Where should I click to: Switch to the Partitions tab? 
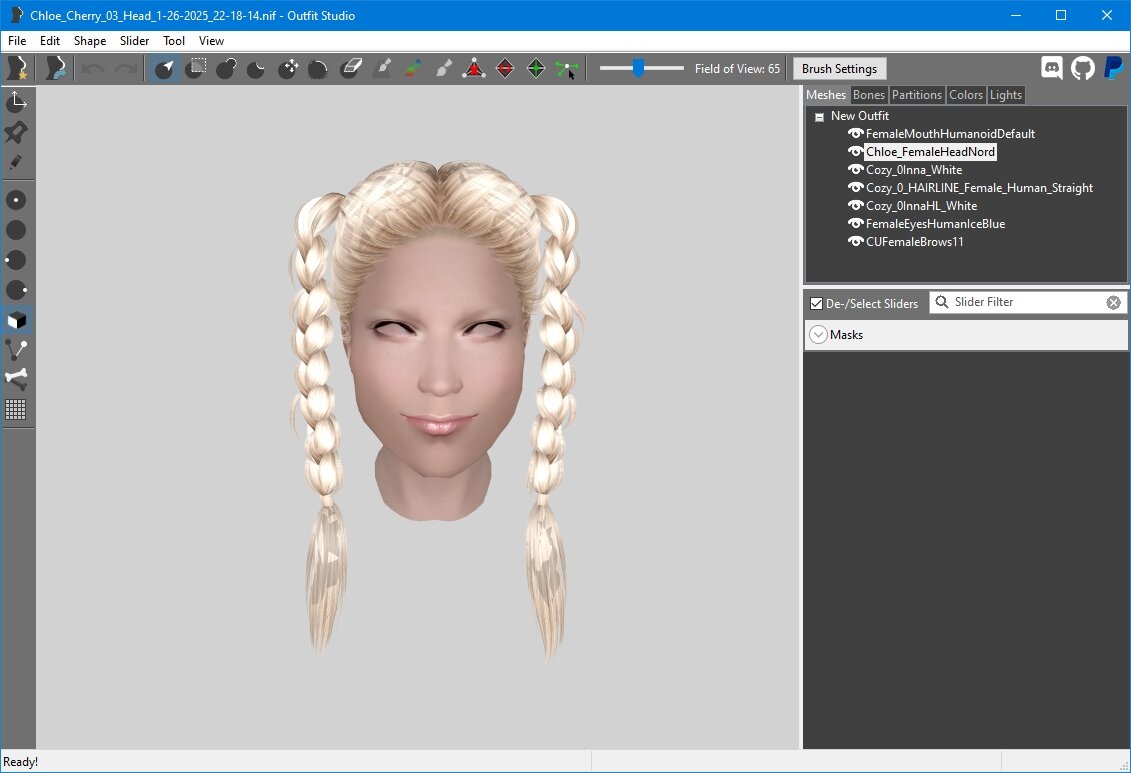click(x=917, y=95)
